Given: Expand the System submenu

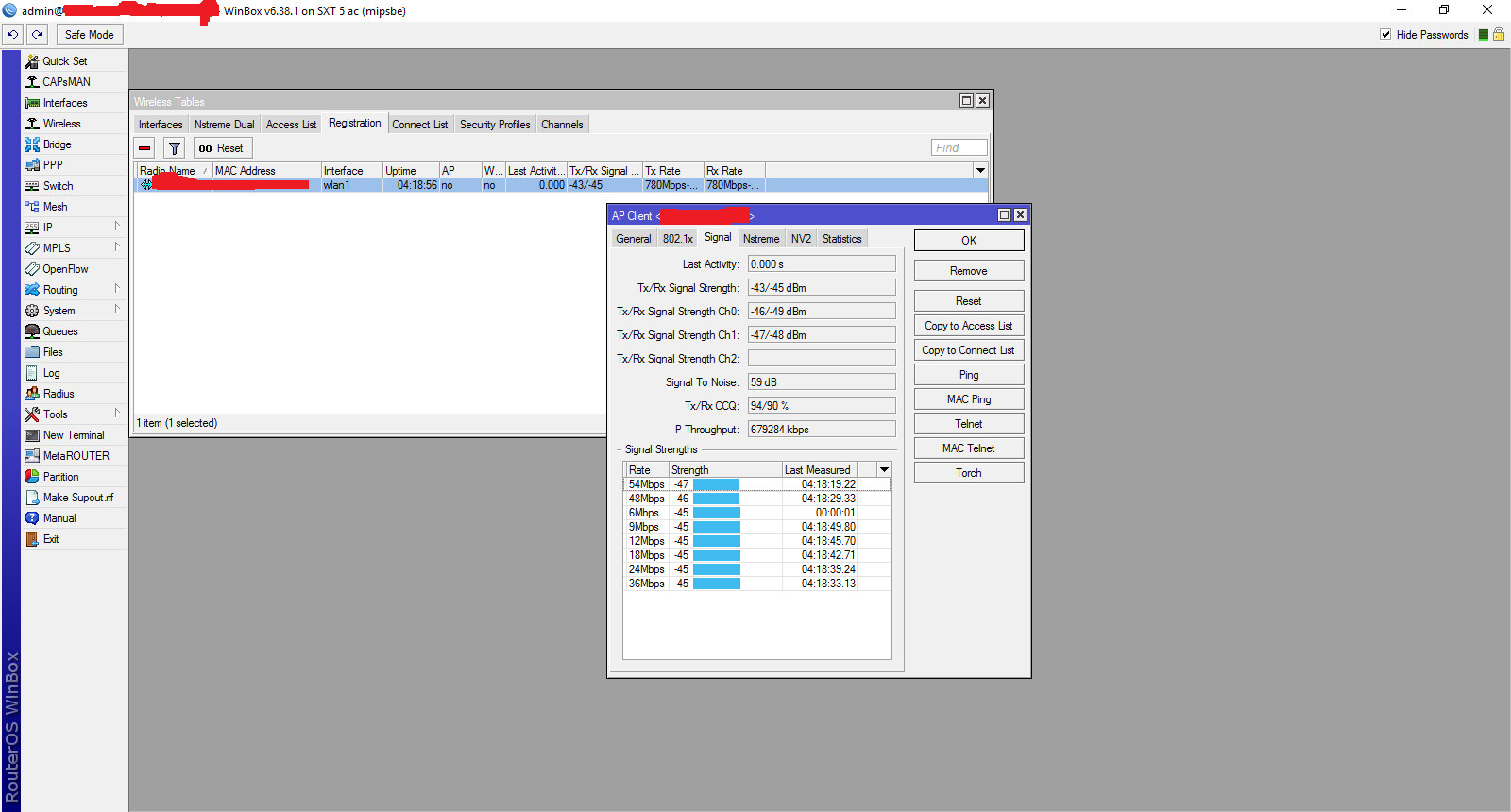Looking at the screenshot, I should coord(117,310).
